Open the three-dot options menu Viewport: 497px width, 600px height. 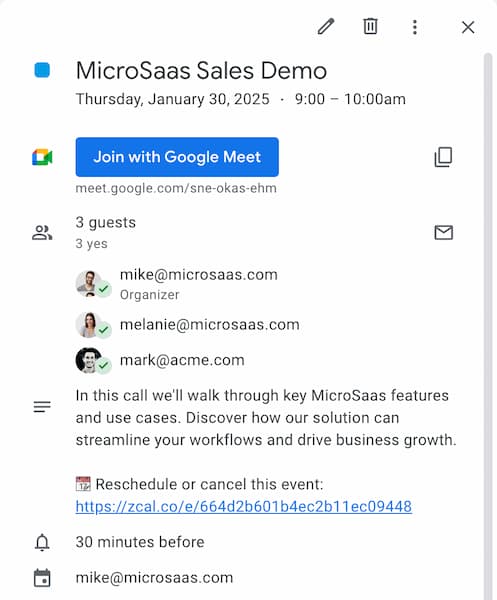(x=414, y=27)
